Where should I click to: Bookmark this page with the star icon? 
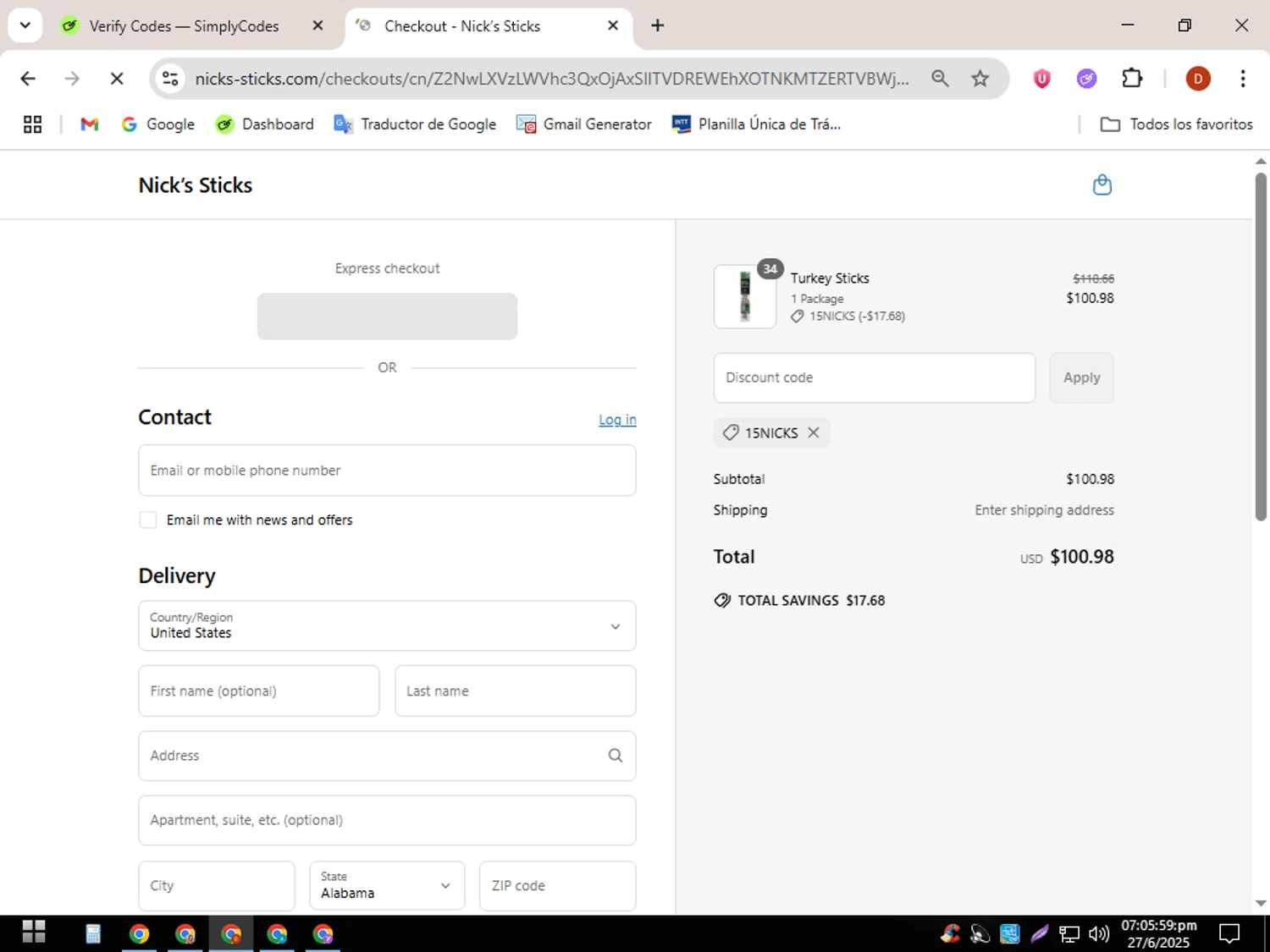coord(980,79)
